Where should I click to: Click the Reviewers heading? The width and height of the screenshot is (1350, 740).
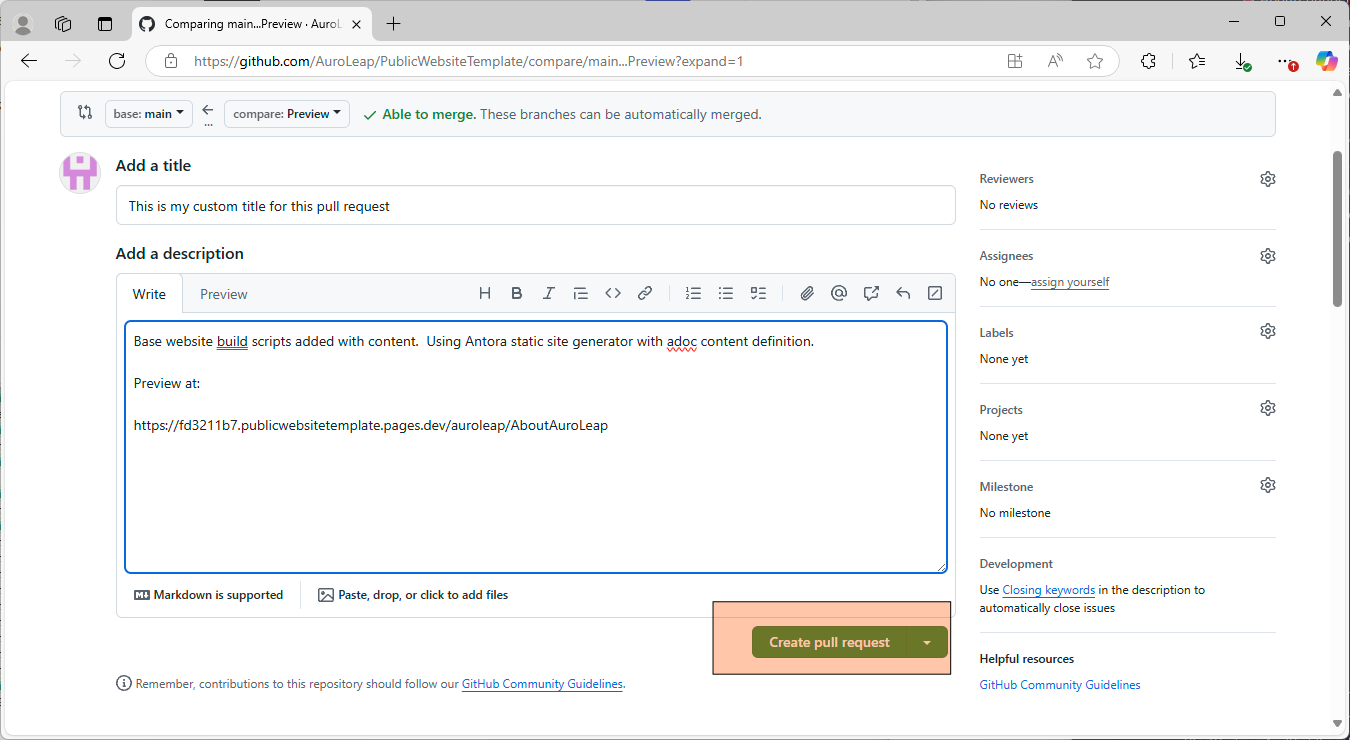(x=1007, y=179)
